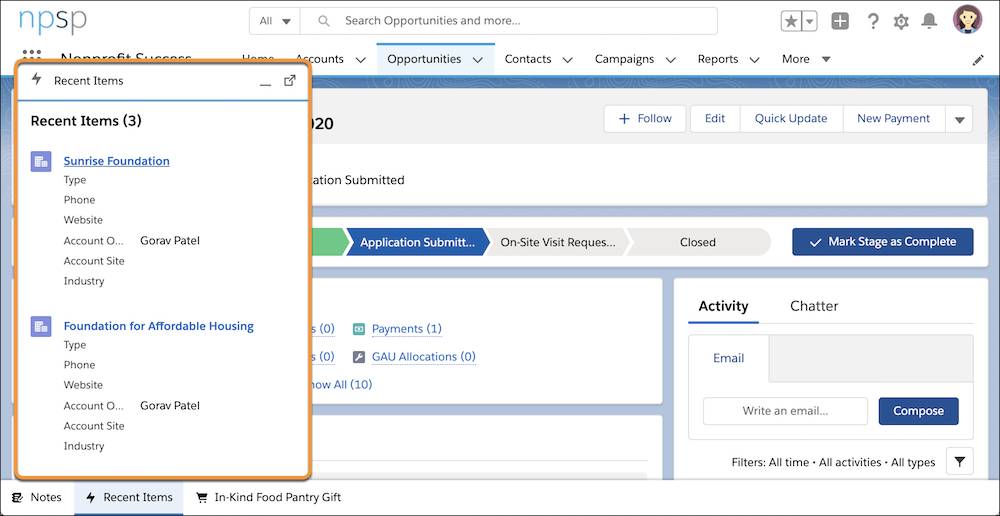Pop out the Recent Items panel
The height and width of the screenshot is (516, 1000).
pyautogui.click(x=290, y=80)
